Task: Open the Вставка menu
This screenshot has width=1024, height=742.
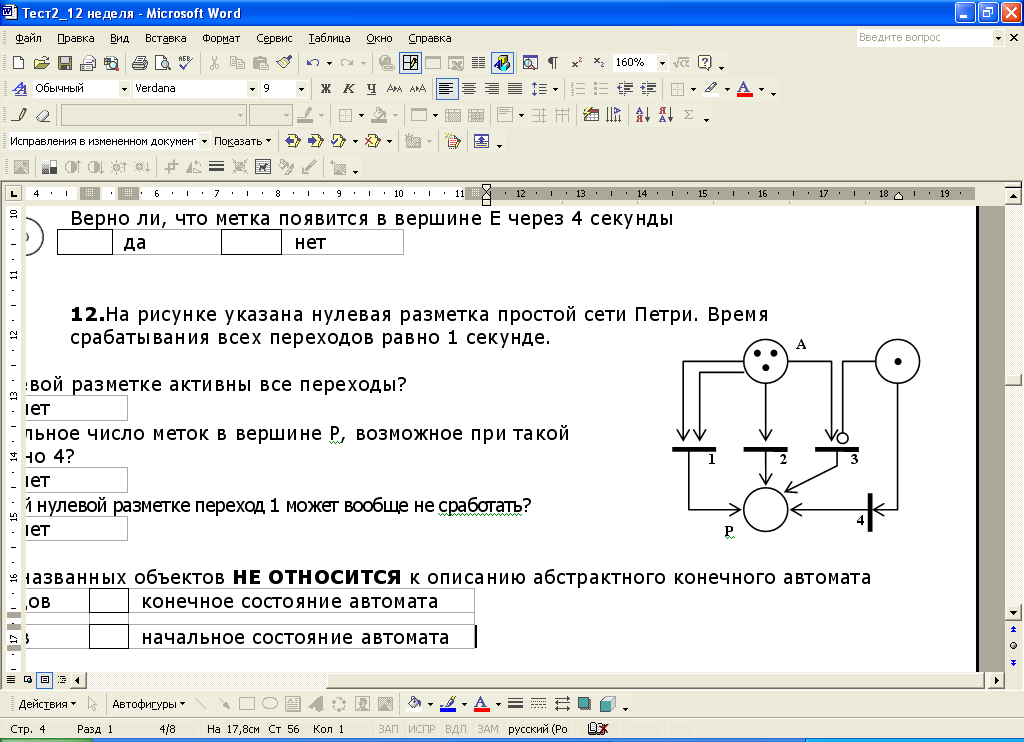Action: (x=165, y=39)
